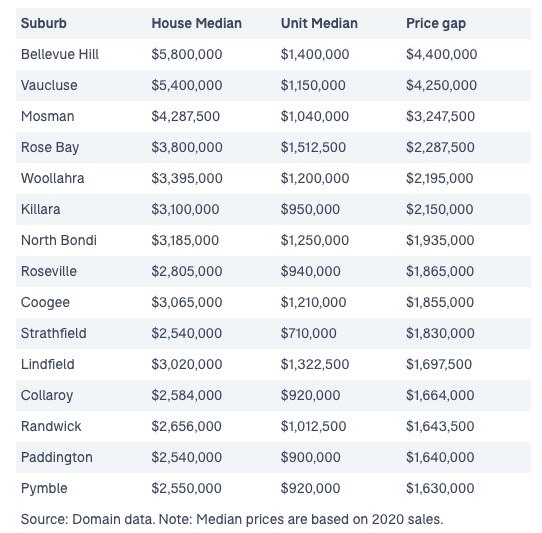Select Paddington unit median $900,000
The image size is (542, 533).
coord(310,457)
